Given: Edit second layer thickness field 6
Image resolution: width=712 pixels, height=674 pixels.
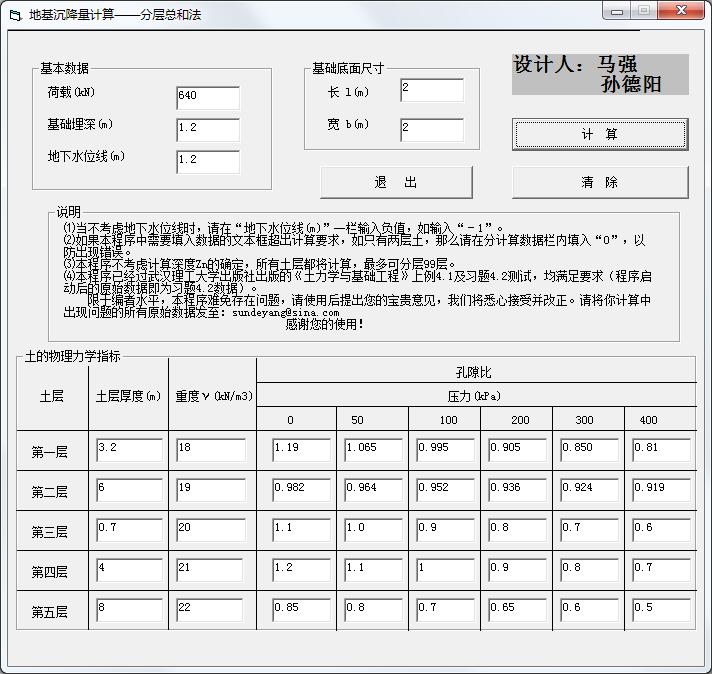Looking at the screenshot, I should click(x=129, y=490).
